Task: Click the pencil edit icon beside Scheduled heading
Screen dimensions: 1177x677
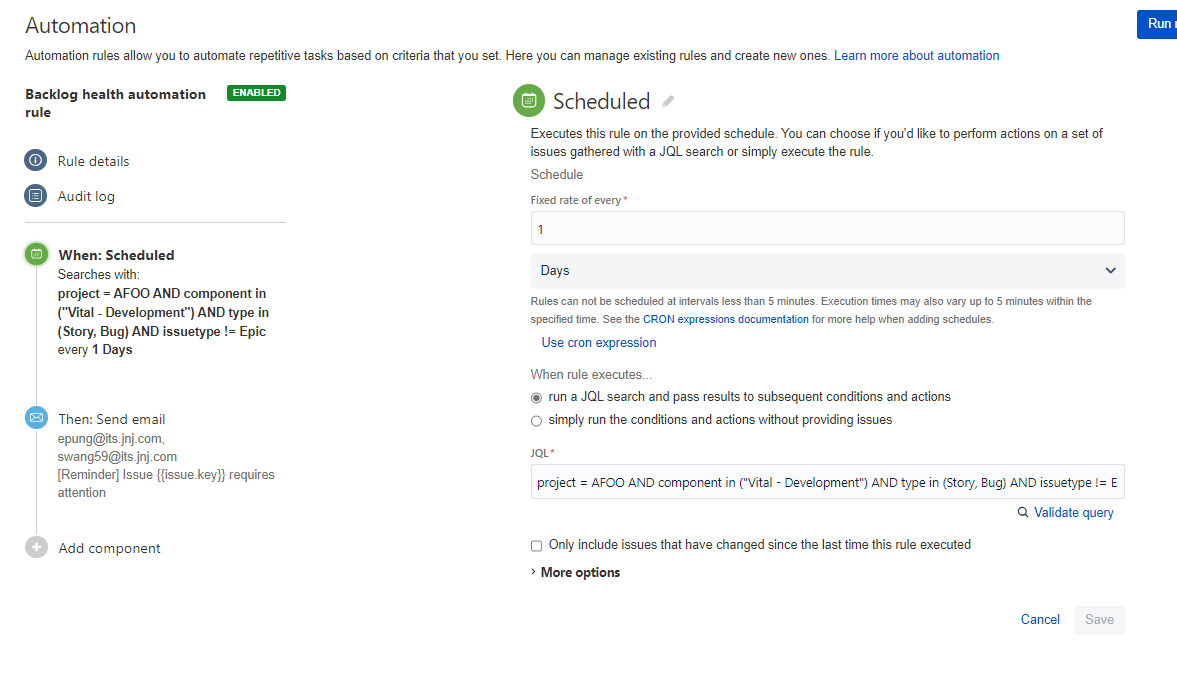Action: click(x=668, y=101)
